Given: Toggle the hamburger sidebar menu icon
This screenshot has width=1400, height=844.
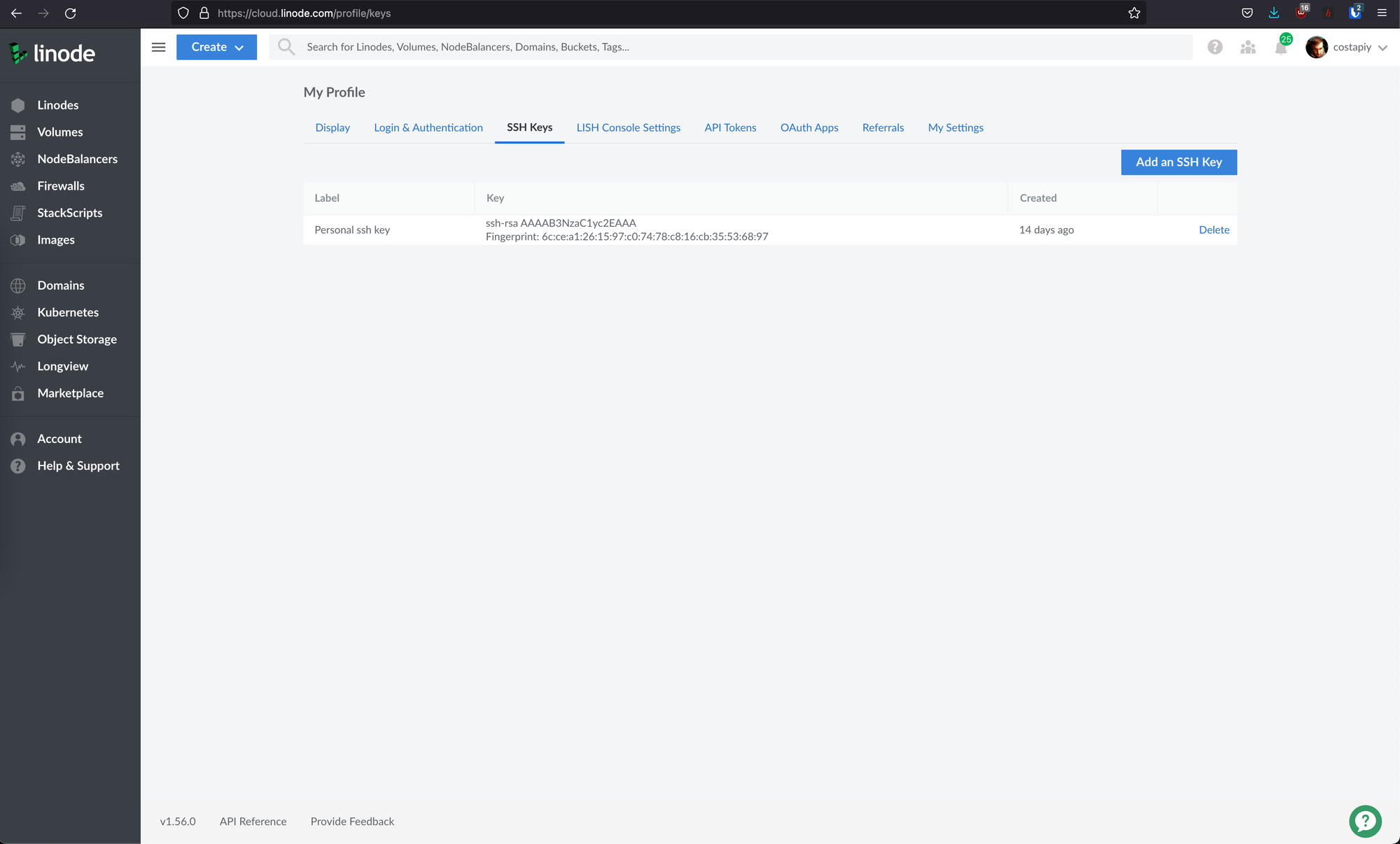Looking at the screenshot, I should (x=159, y=47).
